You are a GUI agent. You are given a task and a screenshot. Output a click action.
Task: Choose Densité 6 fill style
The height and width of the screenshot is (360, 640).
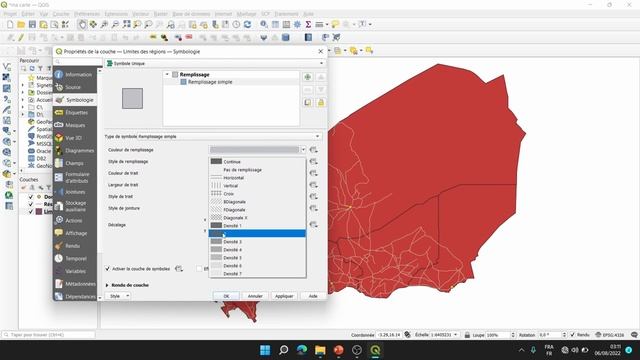coord(257,265)
